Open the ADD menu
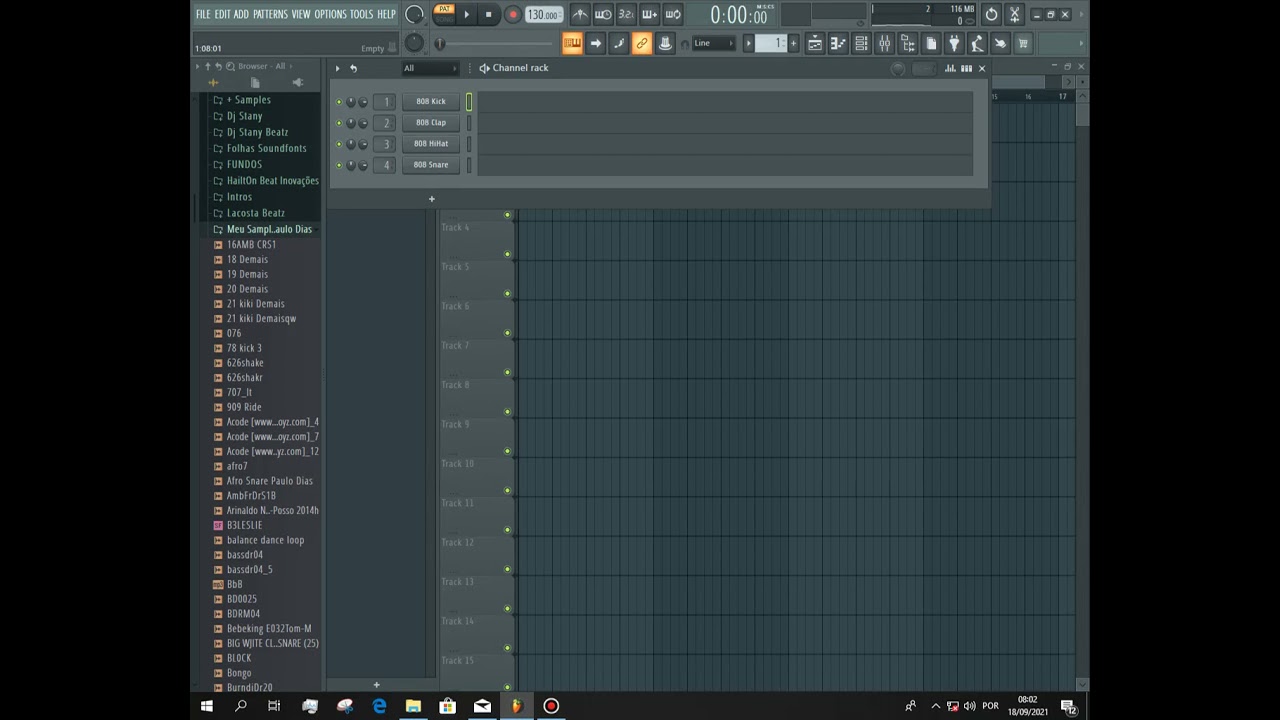The height and width of the screenshot is (720, 1280). (241, 14)
